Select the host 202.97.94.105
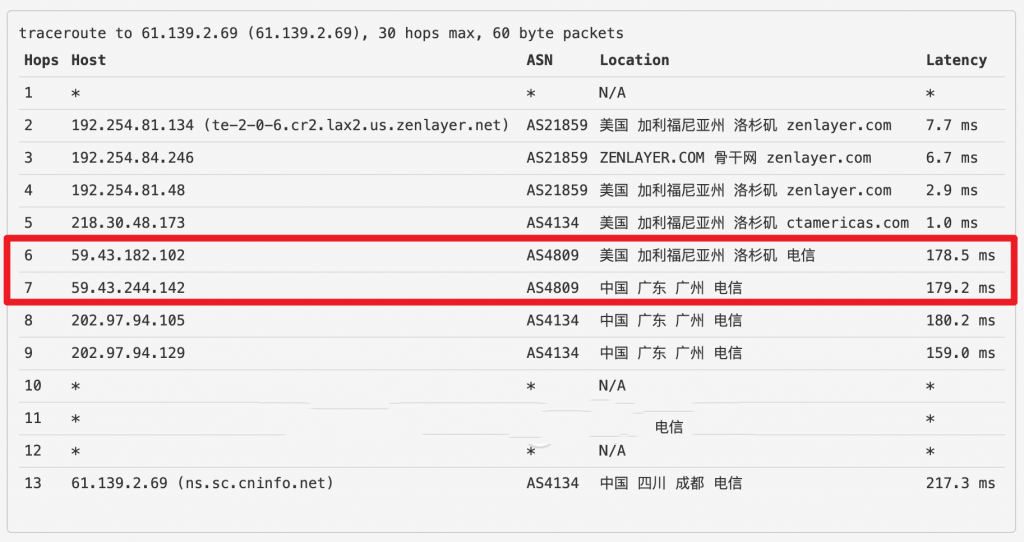 pos(128,321)
